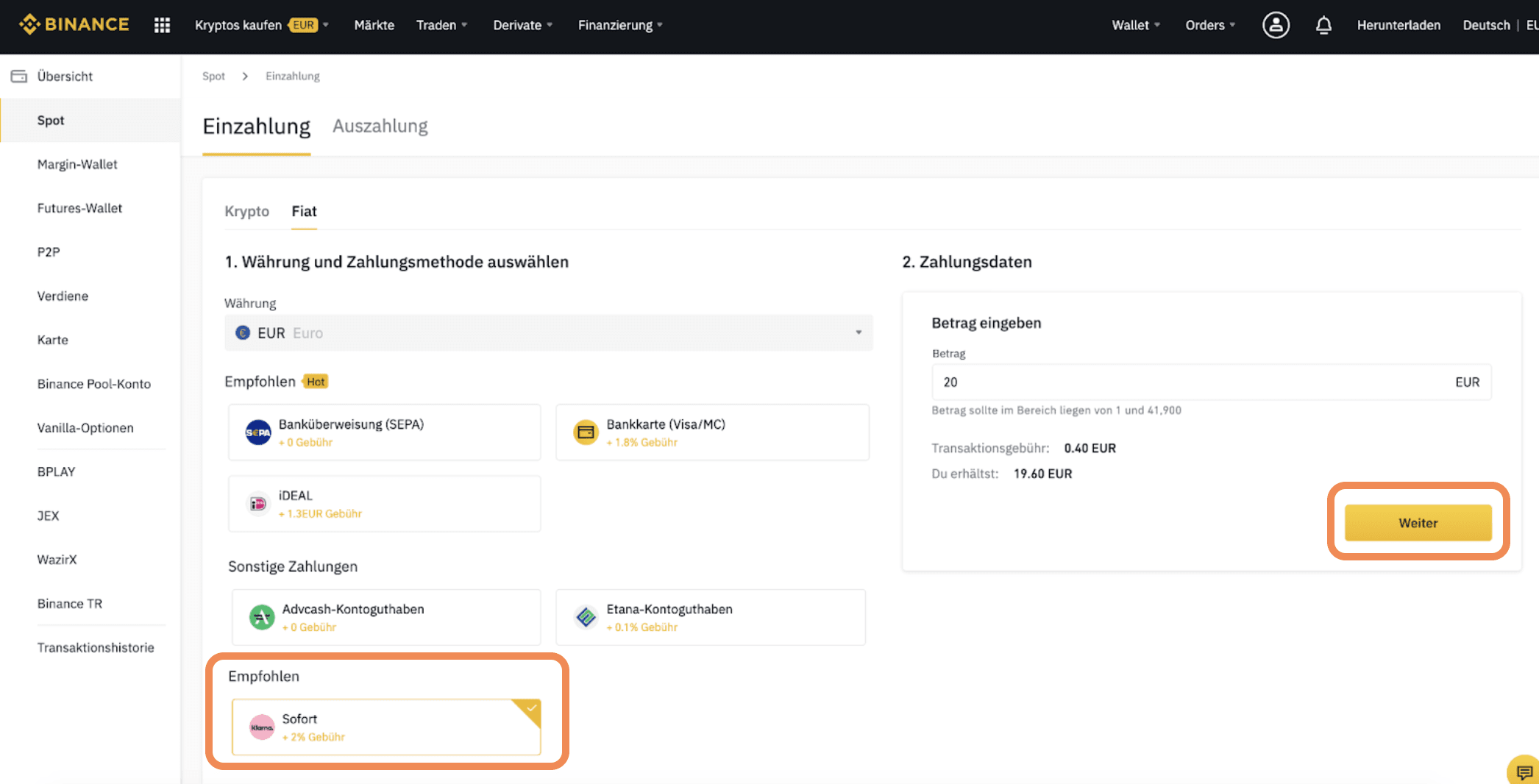Click the Advcash logo icon
The width and height of the screenshot is (1539, 784).
262,617
